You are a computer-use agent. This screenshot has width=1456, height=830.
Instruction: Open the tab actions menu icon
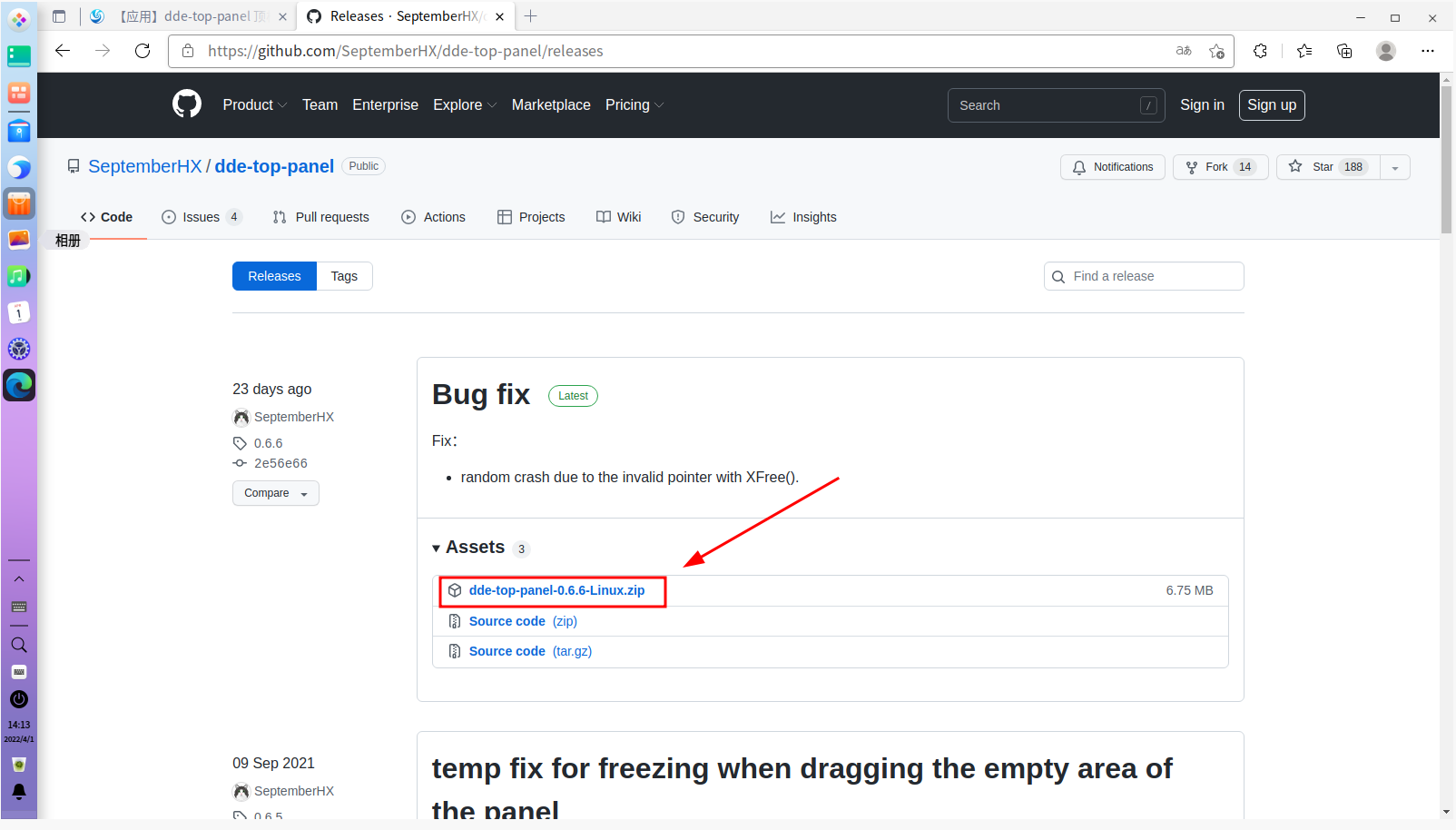point(59,16)
